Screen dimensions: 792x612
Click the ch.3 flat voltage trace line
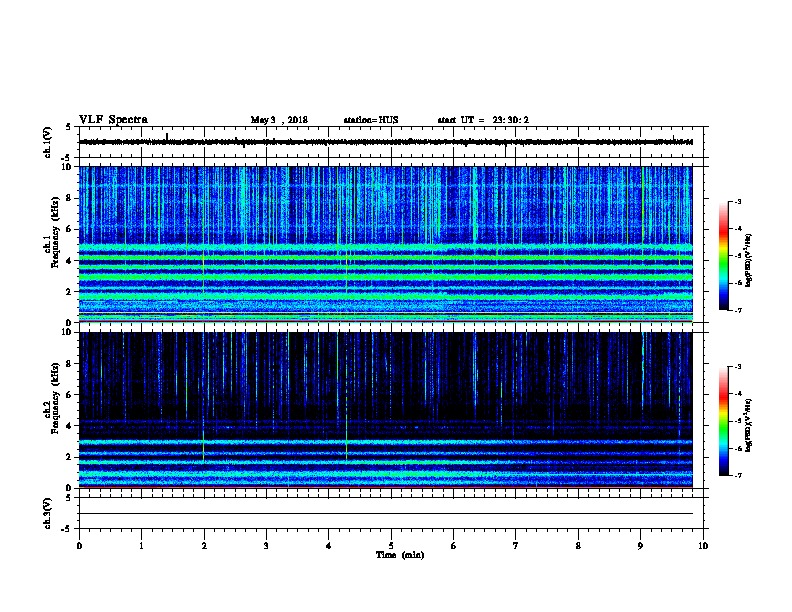coord(385,514)
